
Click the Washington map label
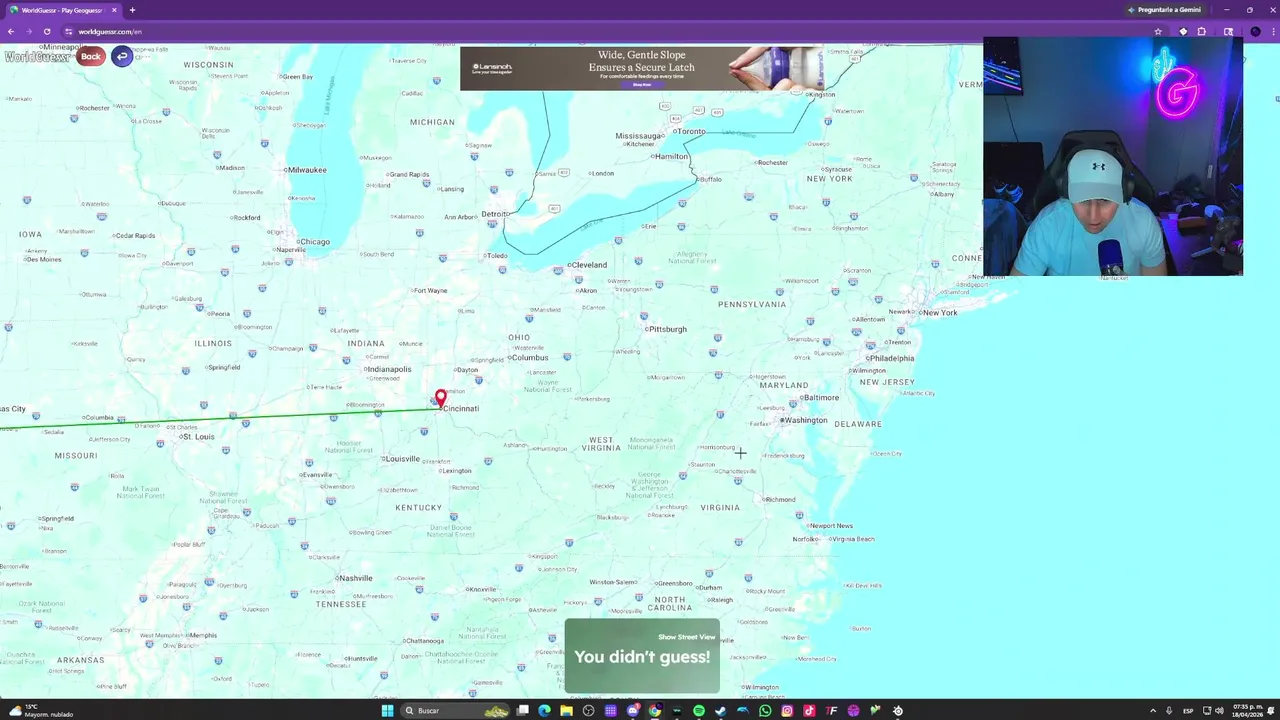pyautogui.click(x=806, y=420)
